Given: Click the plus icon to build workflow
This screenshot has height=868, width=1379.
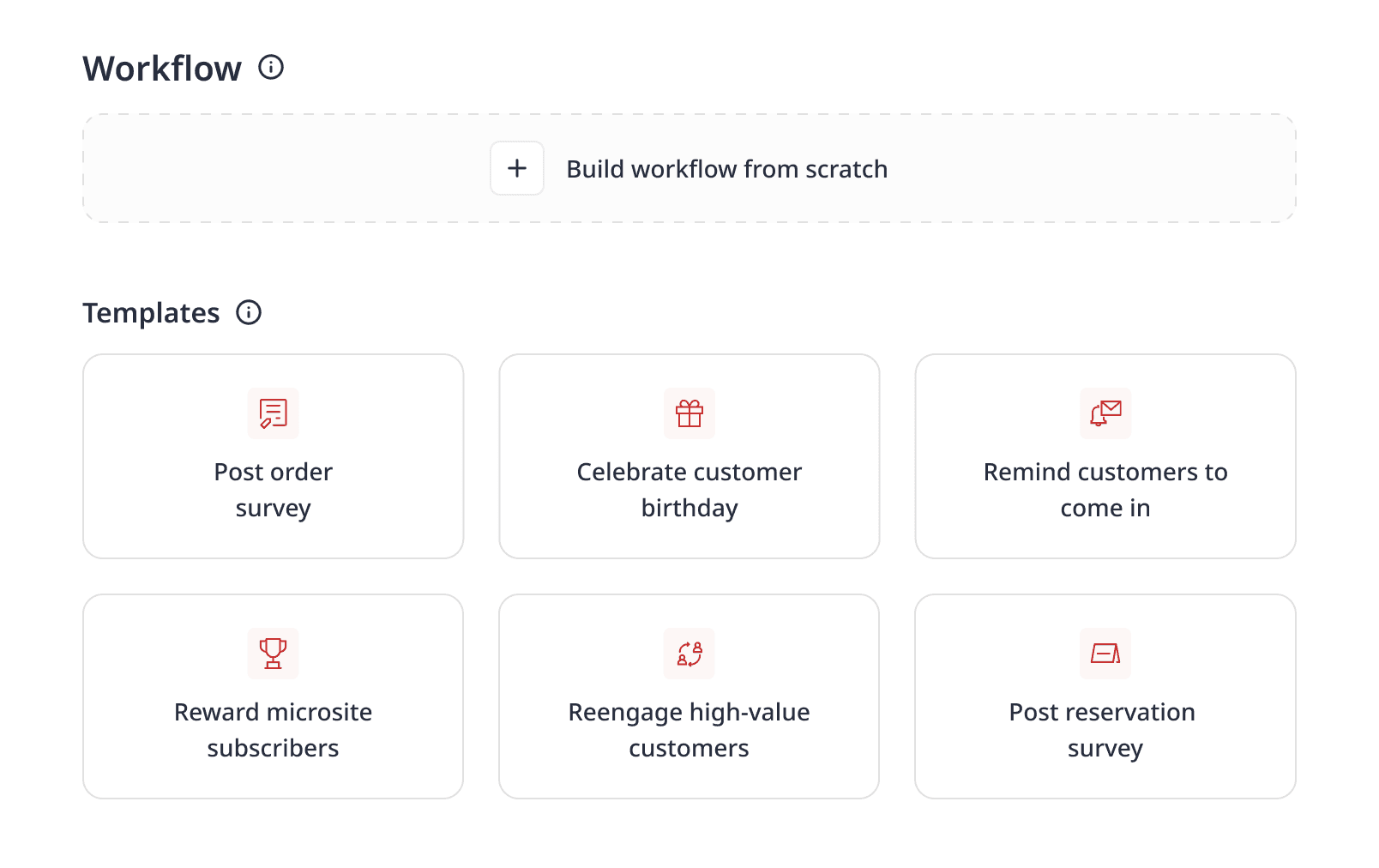Looking at the screenshot, I should click(x=517, y=168).
